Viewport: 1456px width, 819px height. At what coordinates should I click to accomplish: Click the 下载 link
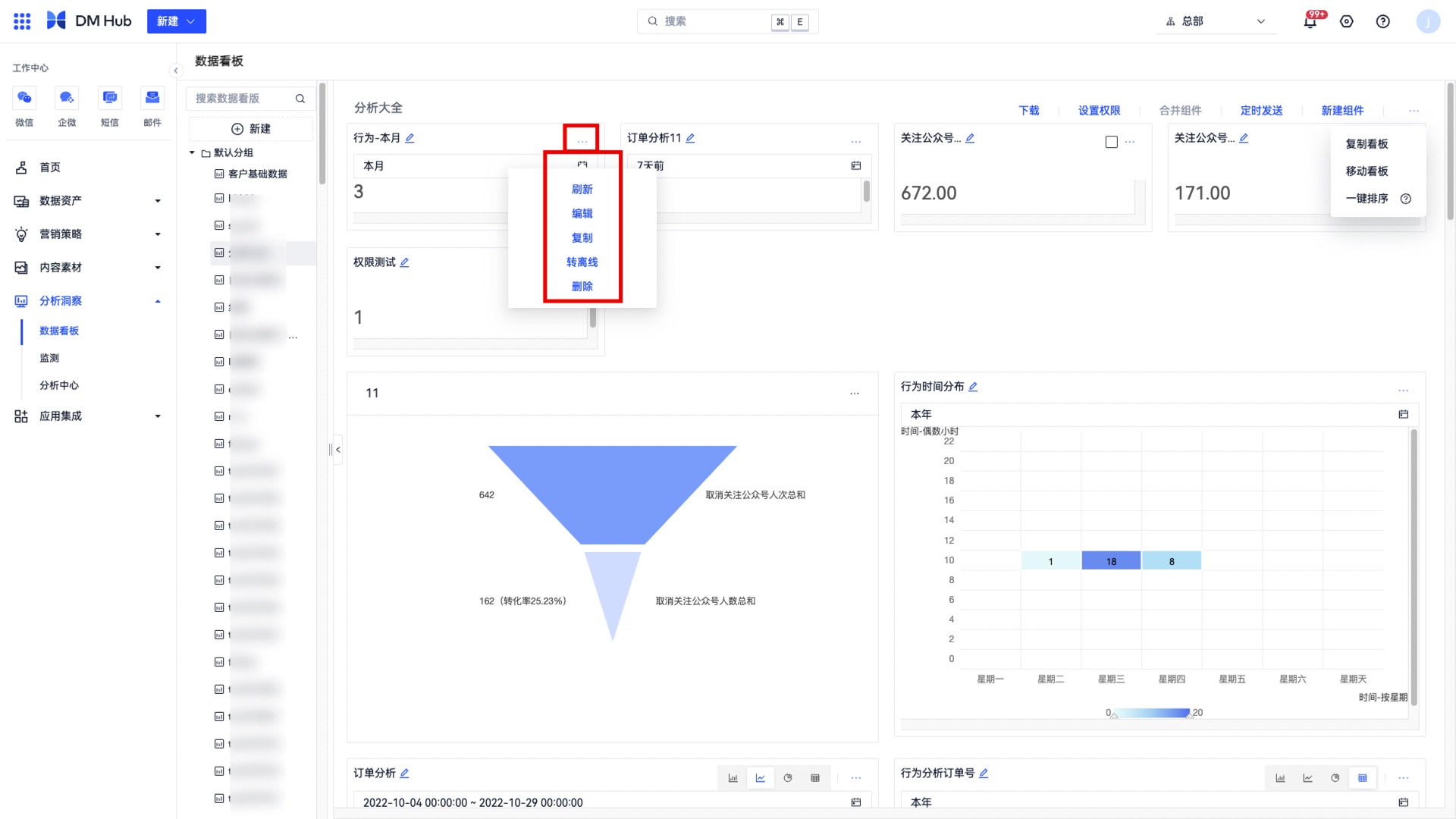click(x=1029, y=111)
